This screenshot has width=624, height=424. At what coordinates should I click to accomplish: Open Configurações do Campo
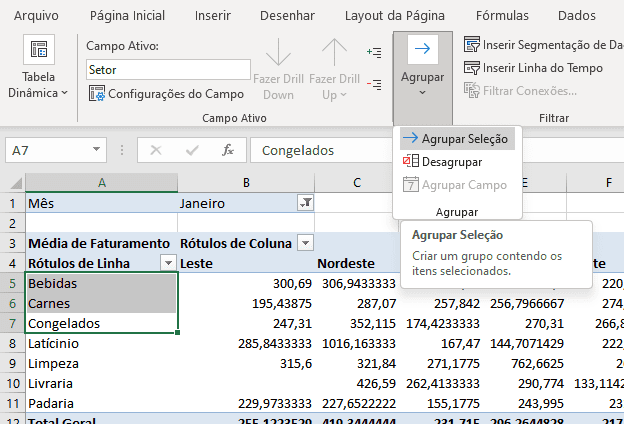pyautogui.click(x=166, y=94)
